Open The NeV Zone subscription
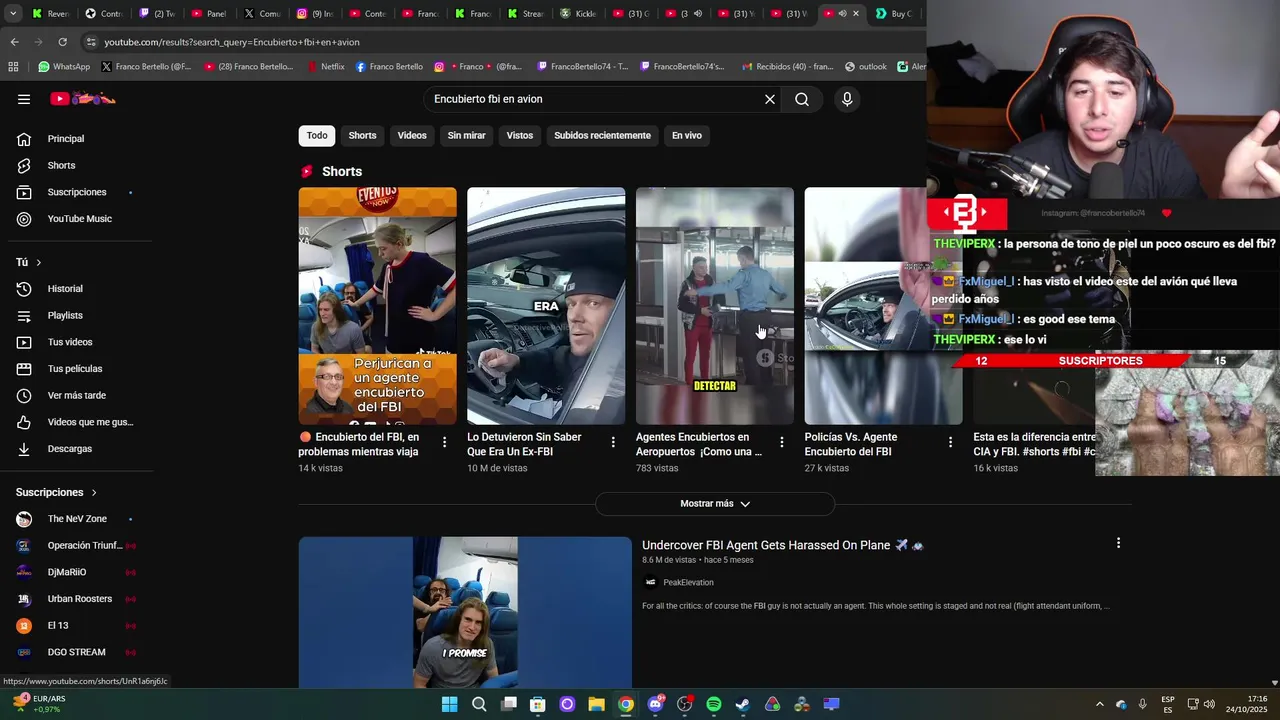Viewport: 1280px width, 720px height. (76, 519)
